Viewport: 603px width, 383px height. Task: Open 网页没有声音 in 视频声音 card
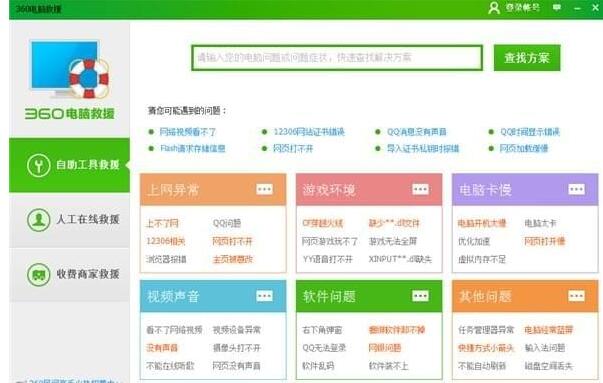pos(237,366)
